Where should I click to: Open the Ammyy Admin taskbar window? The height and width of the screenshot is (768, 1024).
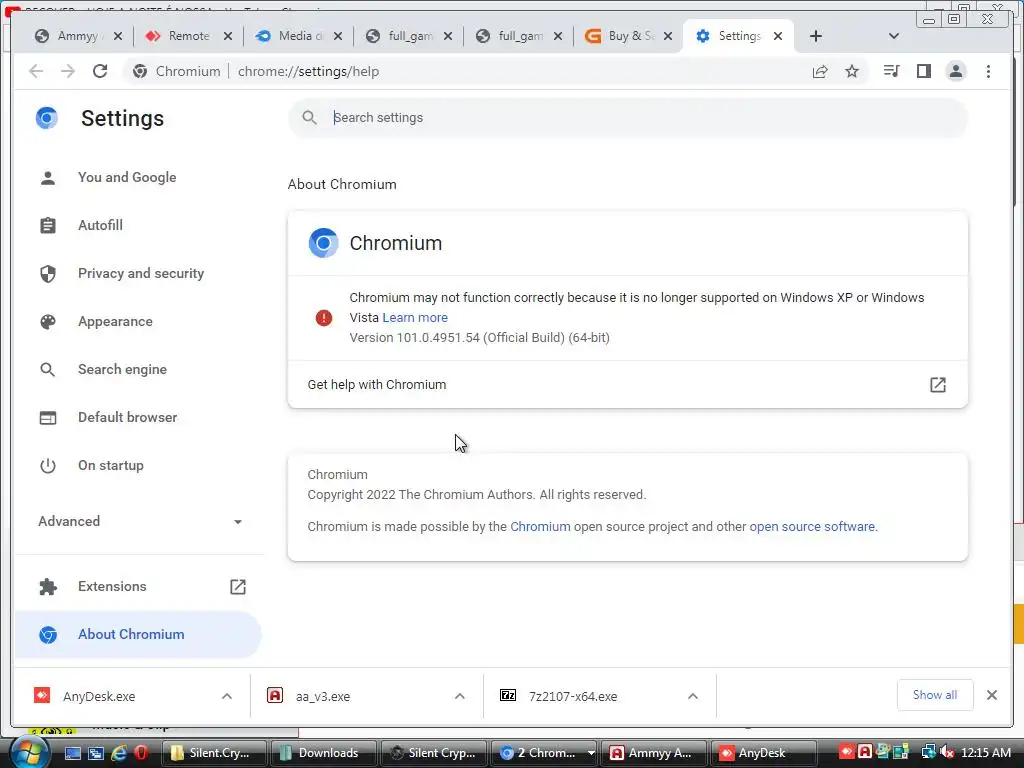click(x=654, y=753)
